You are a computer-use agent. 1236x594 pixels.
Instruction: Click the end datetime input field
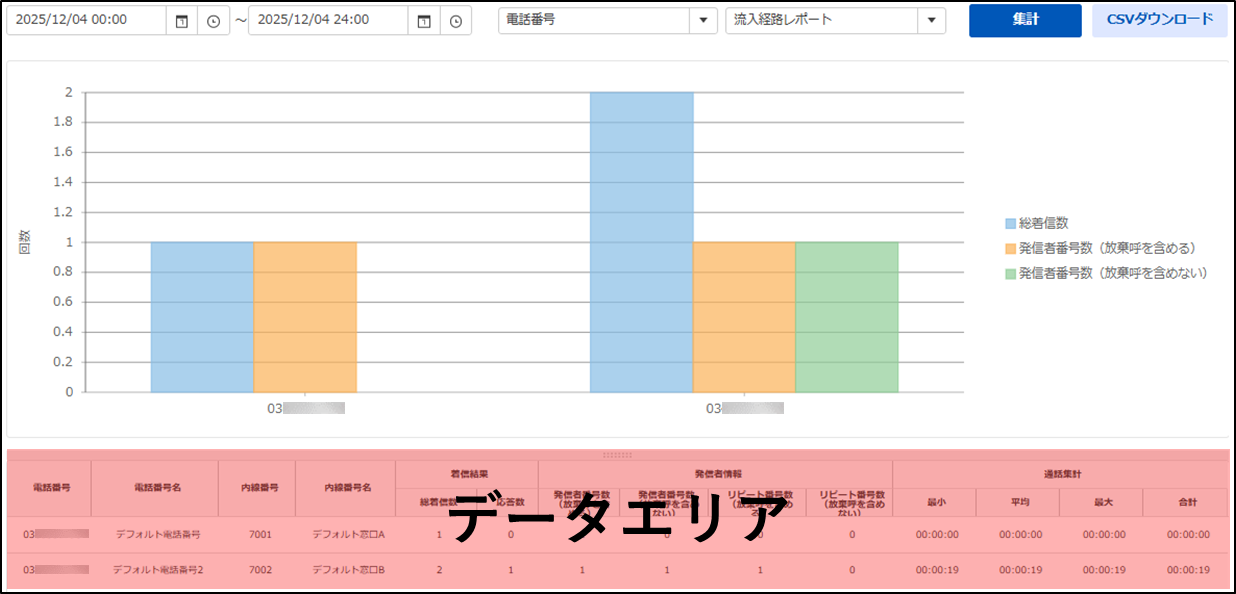327,20
